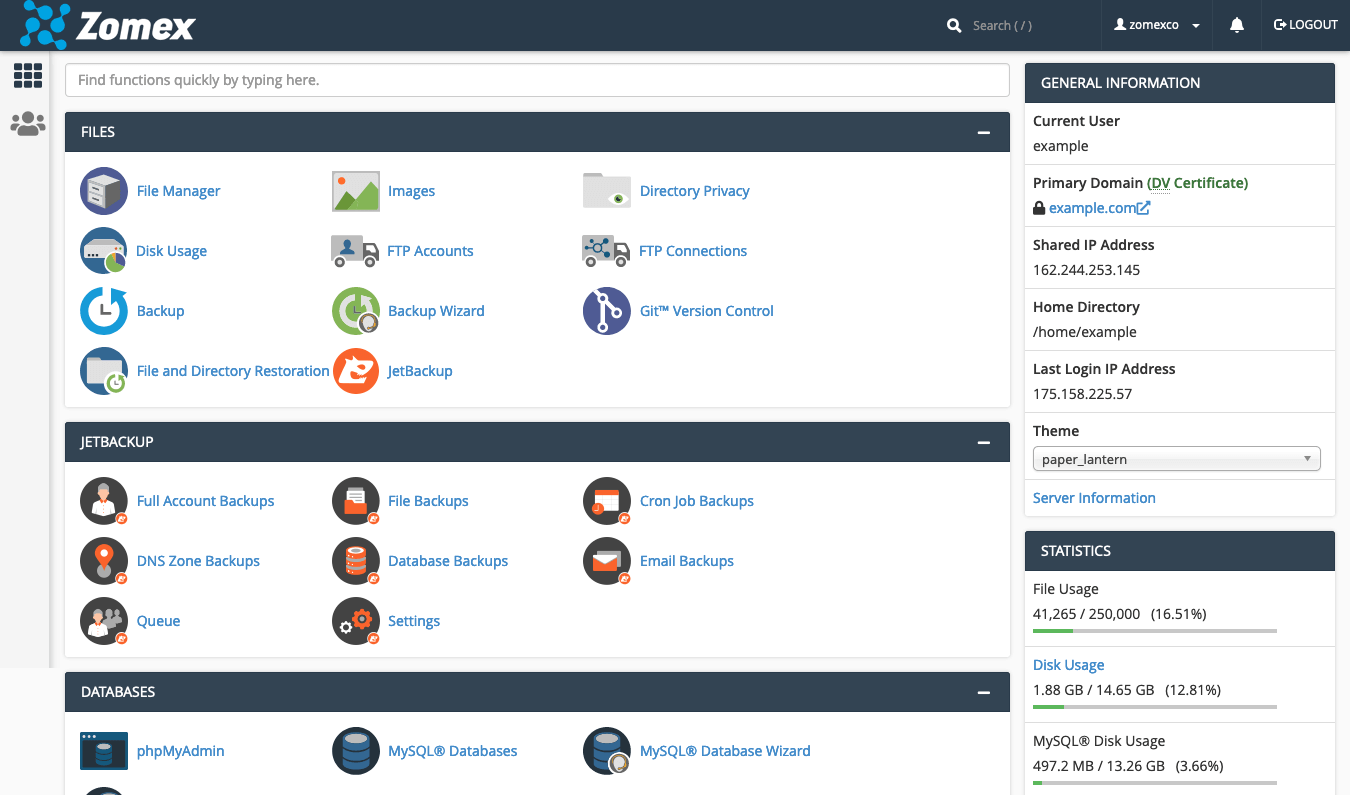
Task: Open User Manager people icon in sidebar
Action: (28, 124)
